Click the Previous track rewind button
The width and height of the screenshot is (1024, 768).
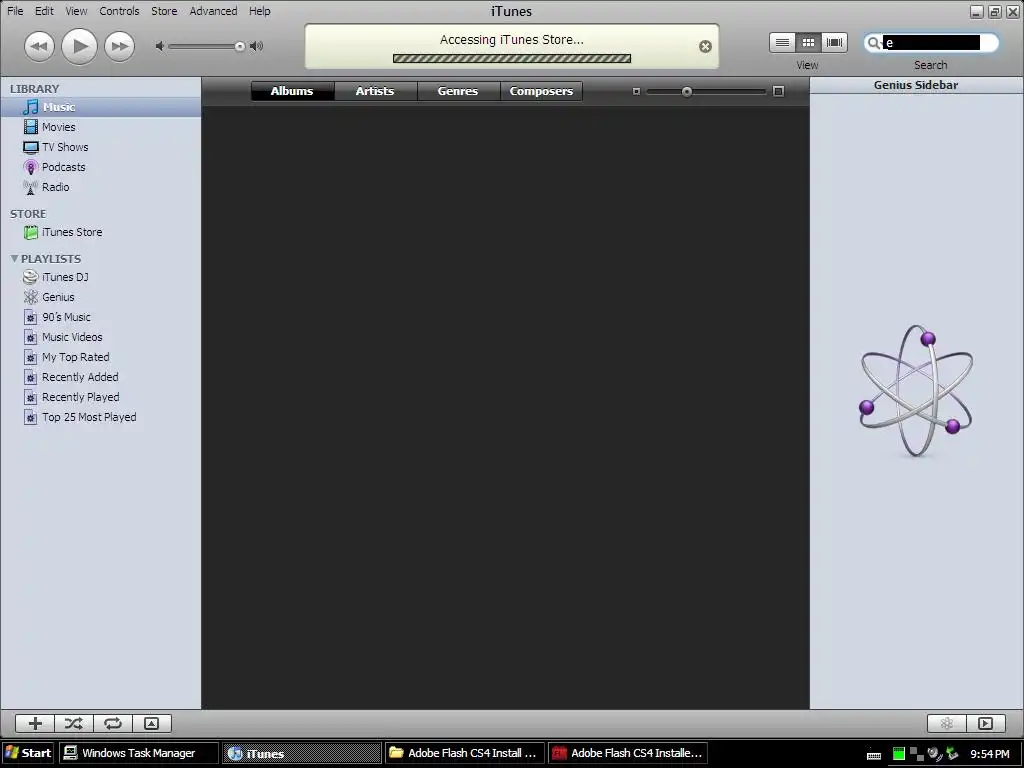coord(39,46)
